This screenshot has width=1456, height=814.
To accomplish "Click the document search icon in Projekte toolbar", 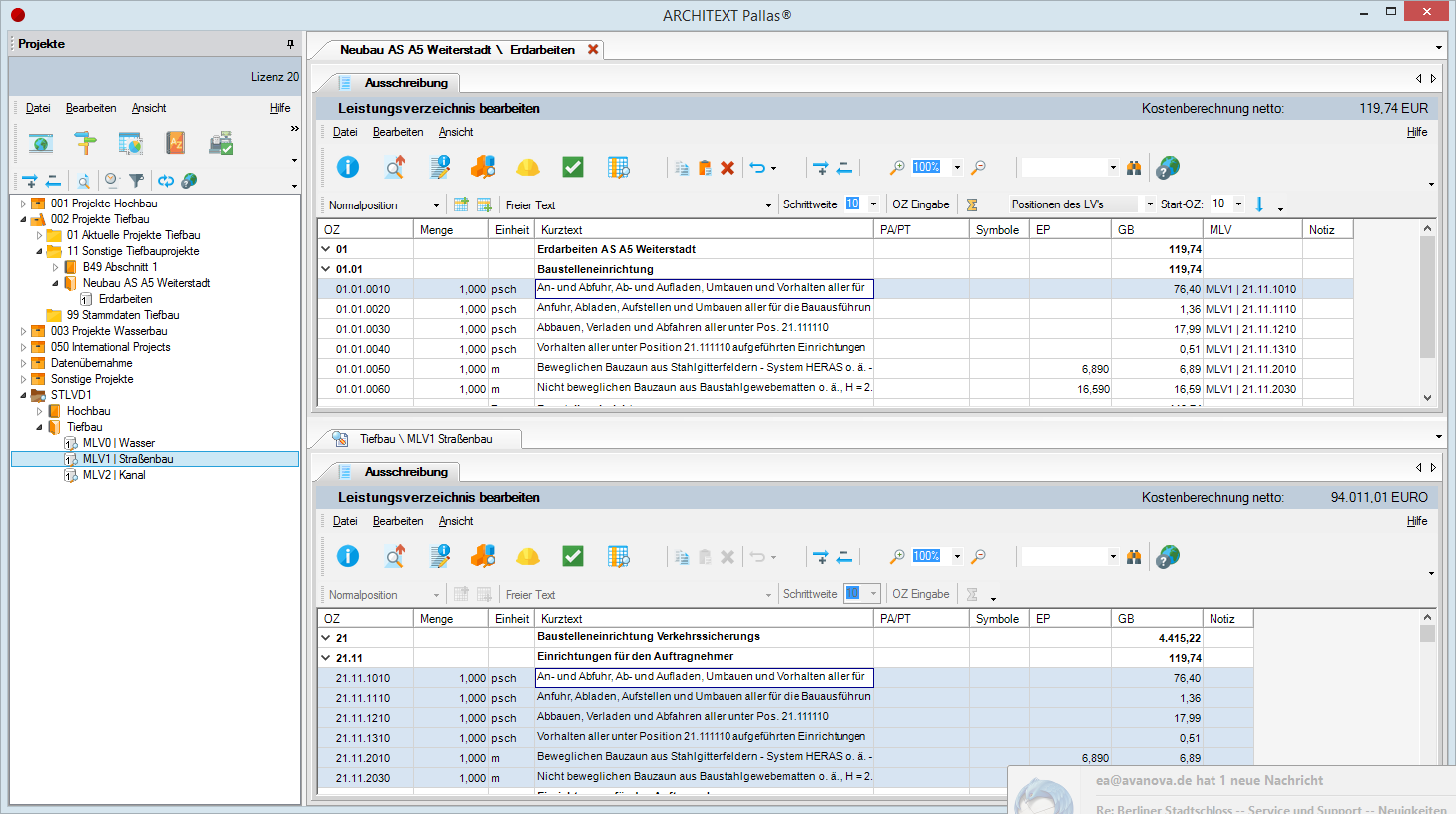I will (x=84, y=181).
